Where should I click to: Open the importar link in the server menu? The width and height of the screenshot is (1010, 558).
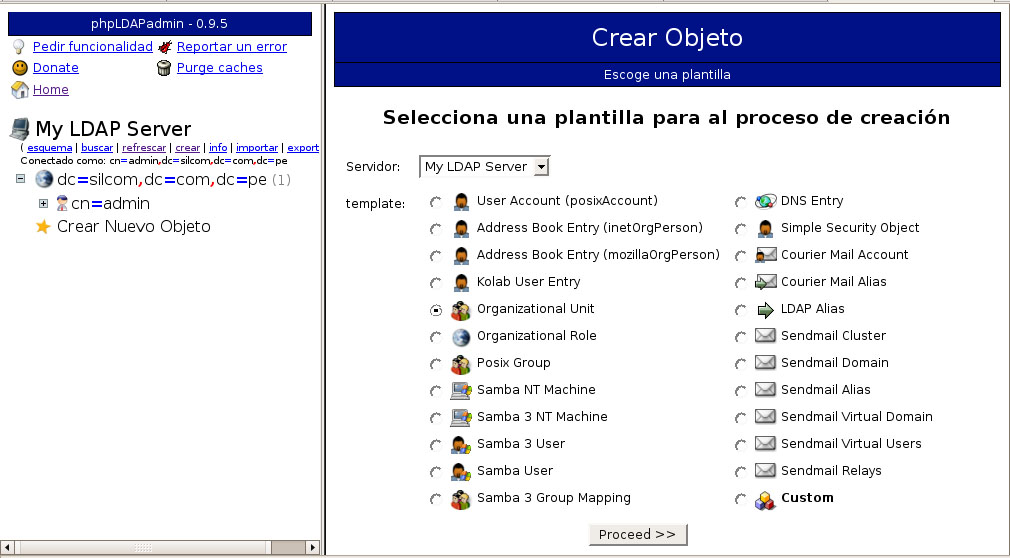coord(256,148)
